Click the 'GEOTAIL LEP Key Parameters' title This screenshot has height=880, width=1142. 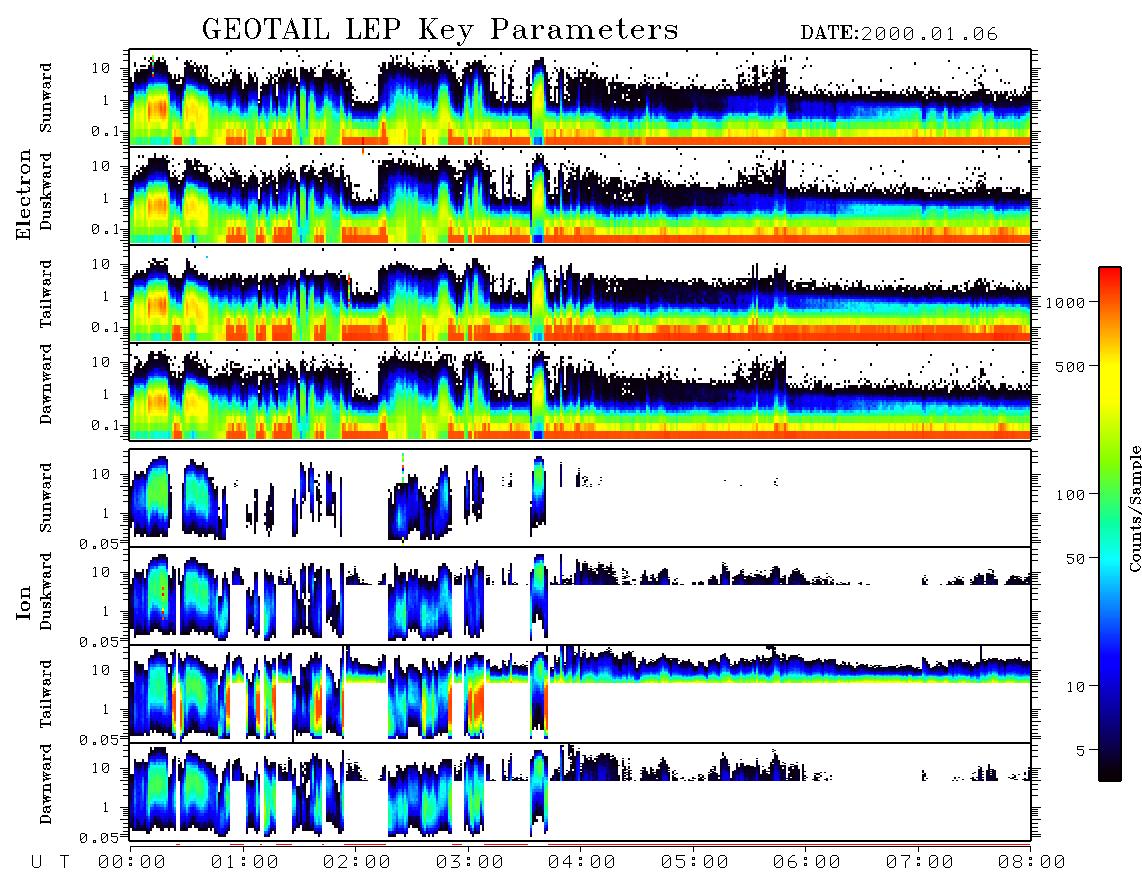(440, 30)
